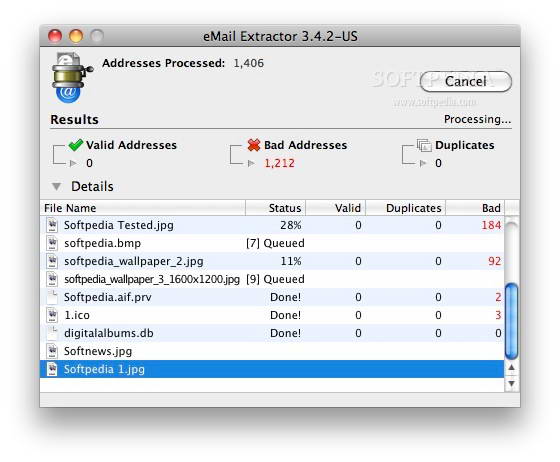Click Done! status for 1.ico
The image size is (560, 462).
click(x=285, y=315)
